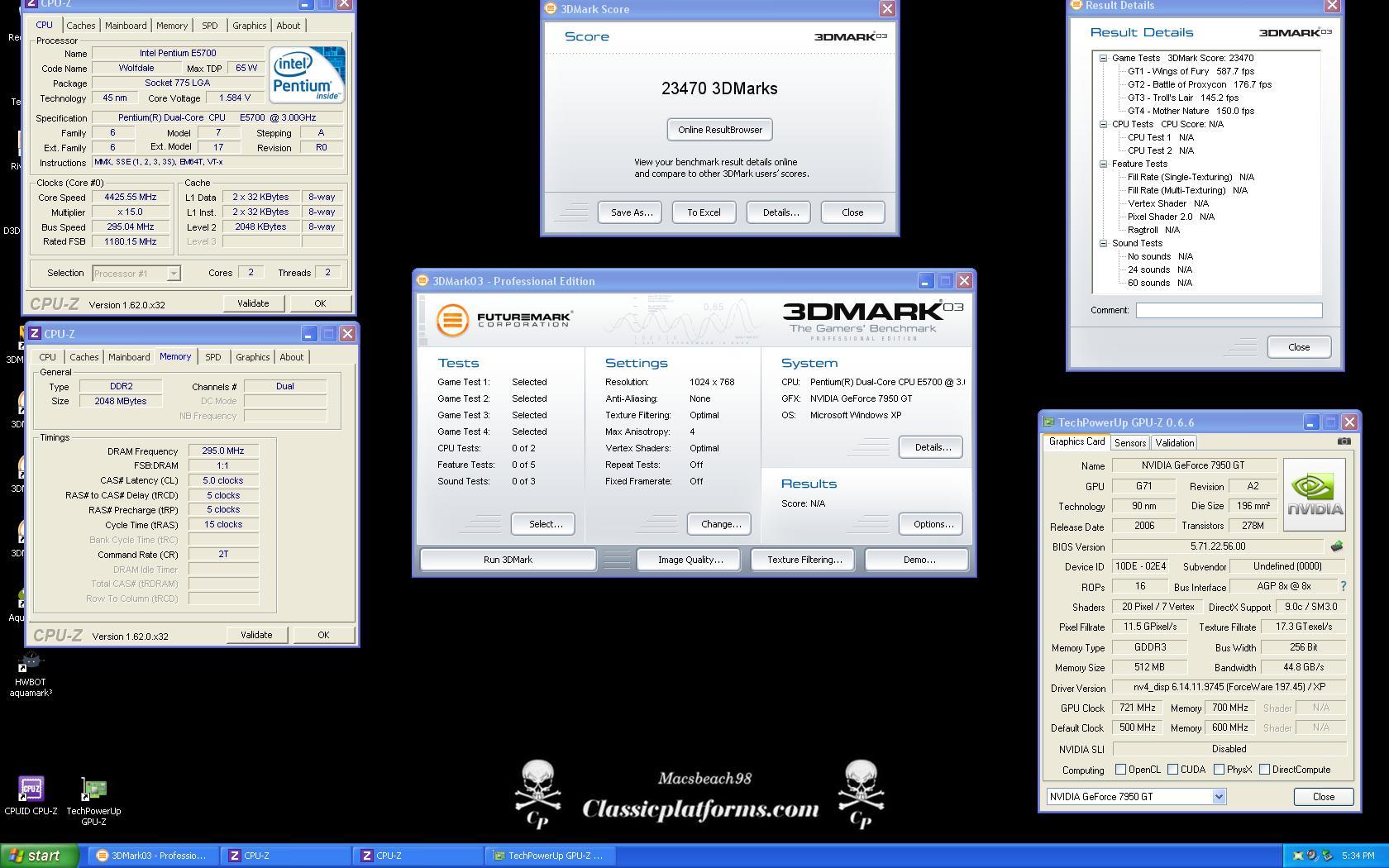Click the Demo button in 3DMark03

tap(919, 560)
